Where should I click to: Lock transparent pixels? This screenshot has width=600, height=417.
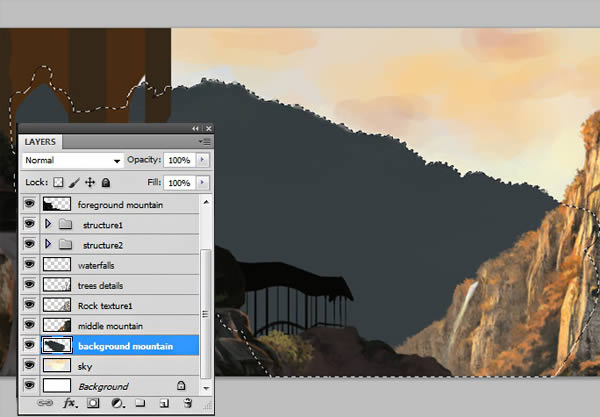click(58, 182)
